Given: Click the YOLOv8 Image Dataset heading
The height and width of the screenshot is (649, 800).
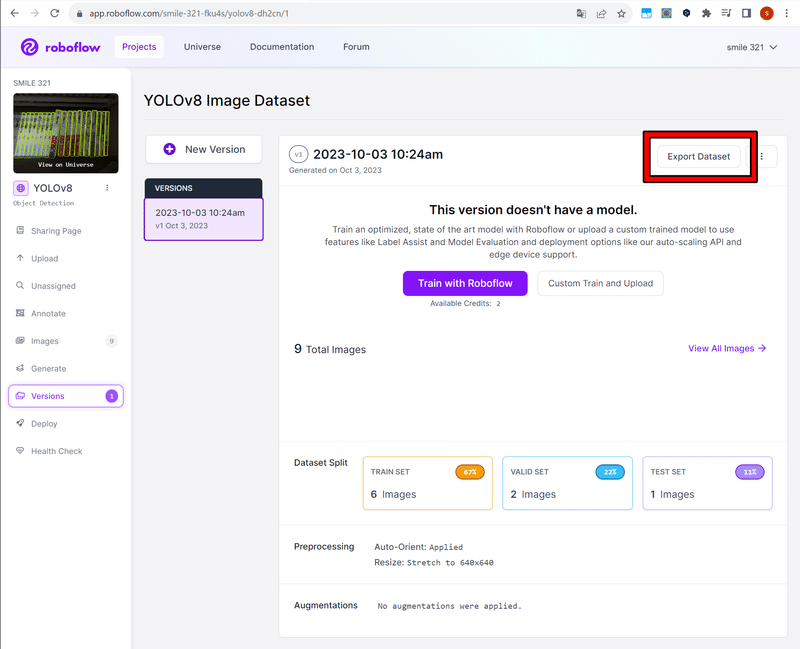Looking at the screenshot, I should [x=227, y=101].
